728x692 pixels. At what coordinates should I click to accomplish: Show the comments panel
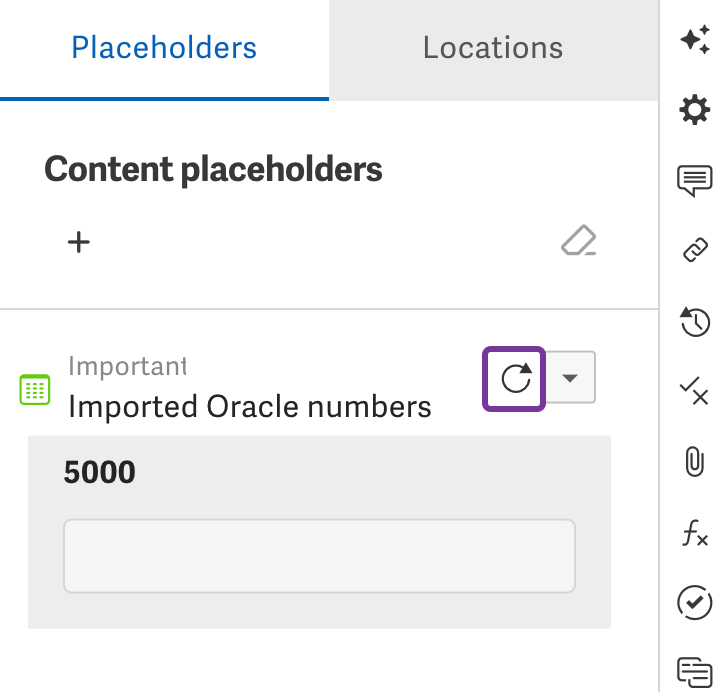click(695, 180)
